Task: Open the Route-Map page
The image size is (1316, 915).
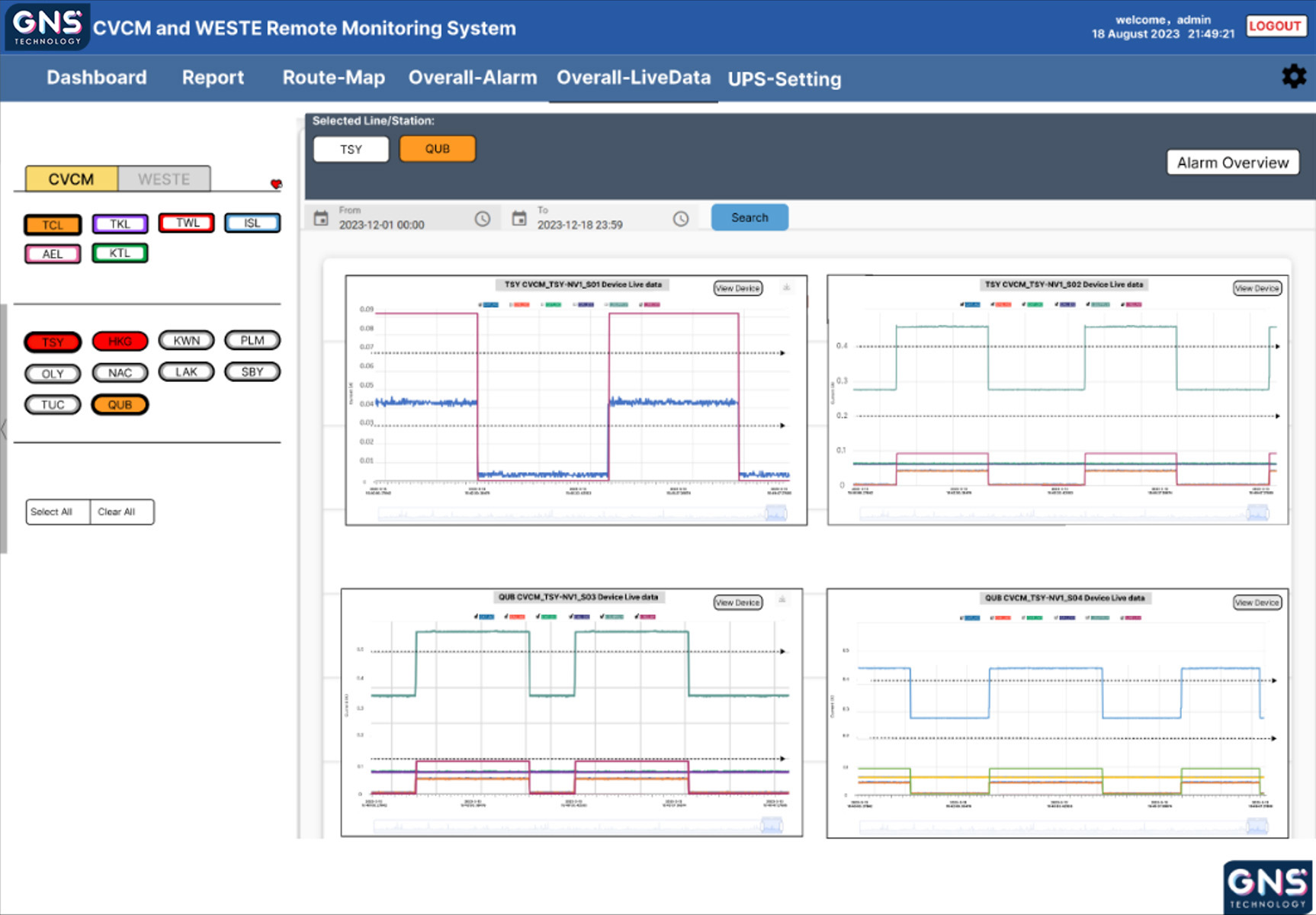Action: 333,78
